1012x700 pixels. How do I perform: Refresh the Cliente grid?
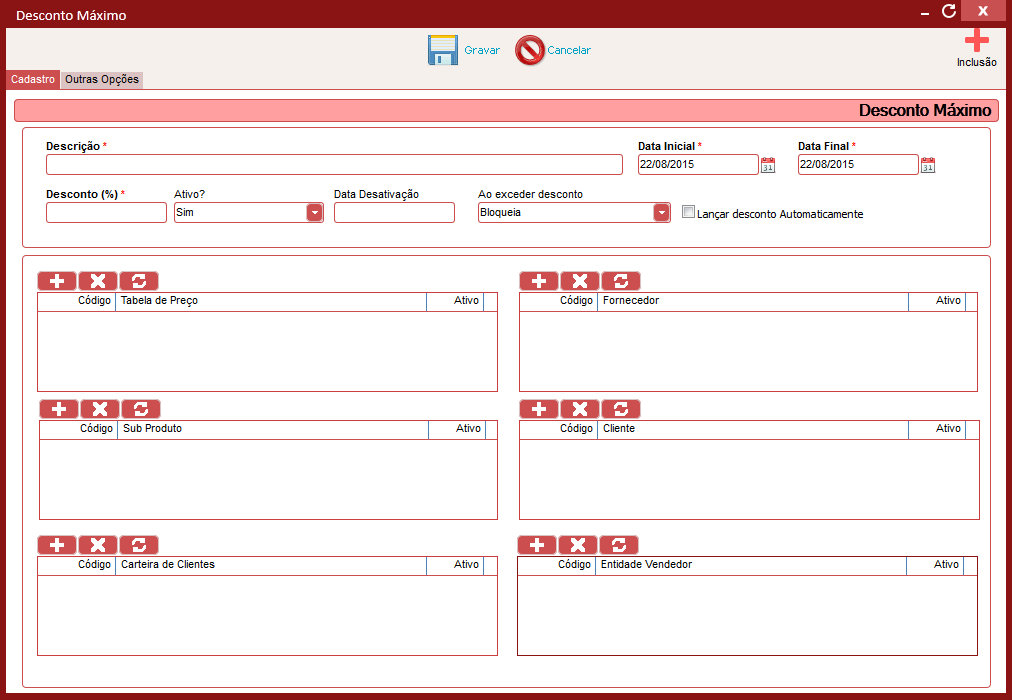621,409
